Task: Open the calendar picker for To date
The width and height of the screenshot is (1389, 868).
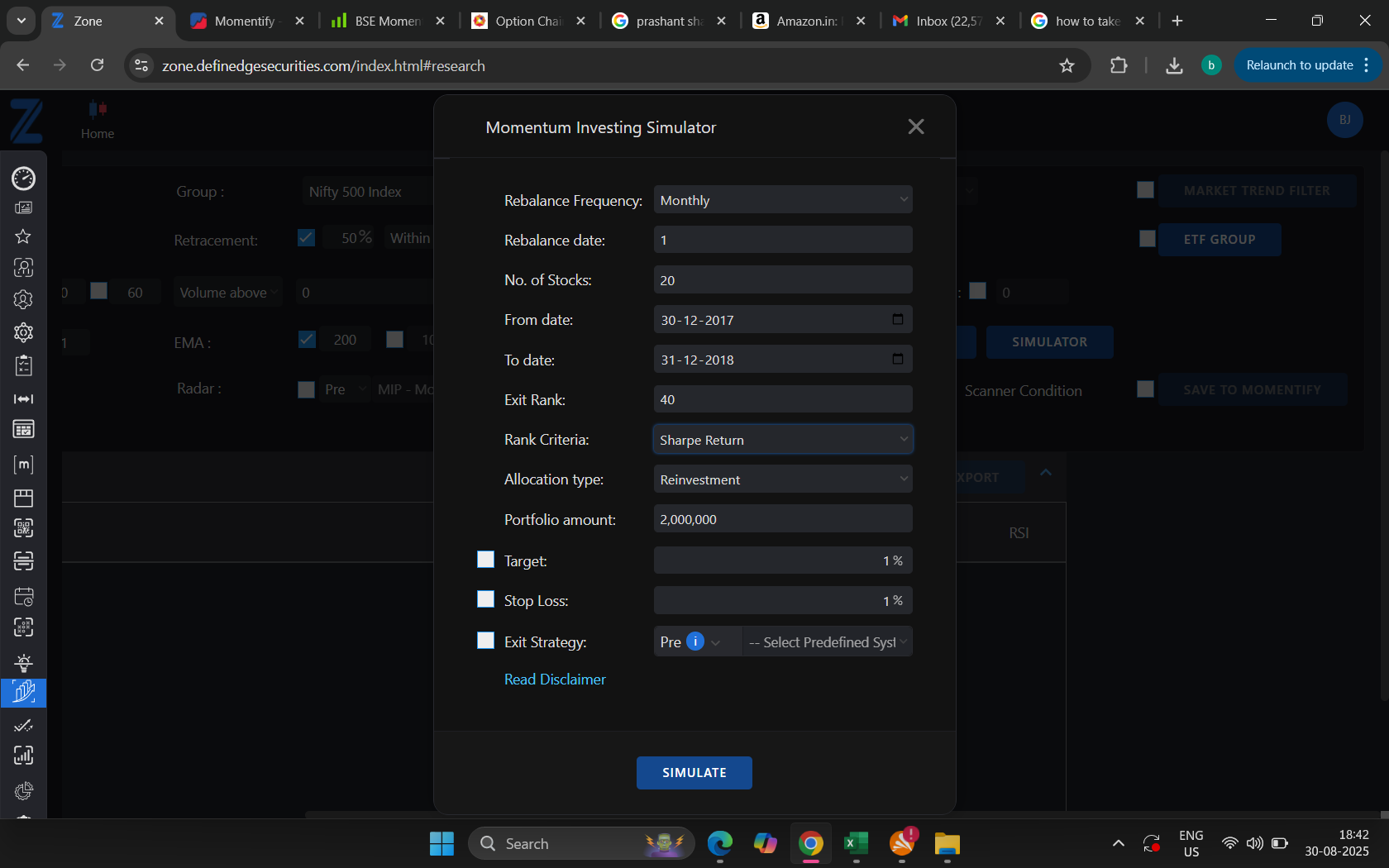Action: point(898,359)
